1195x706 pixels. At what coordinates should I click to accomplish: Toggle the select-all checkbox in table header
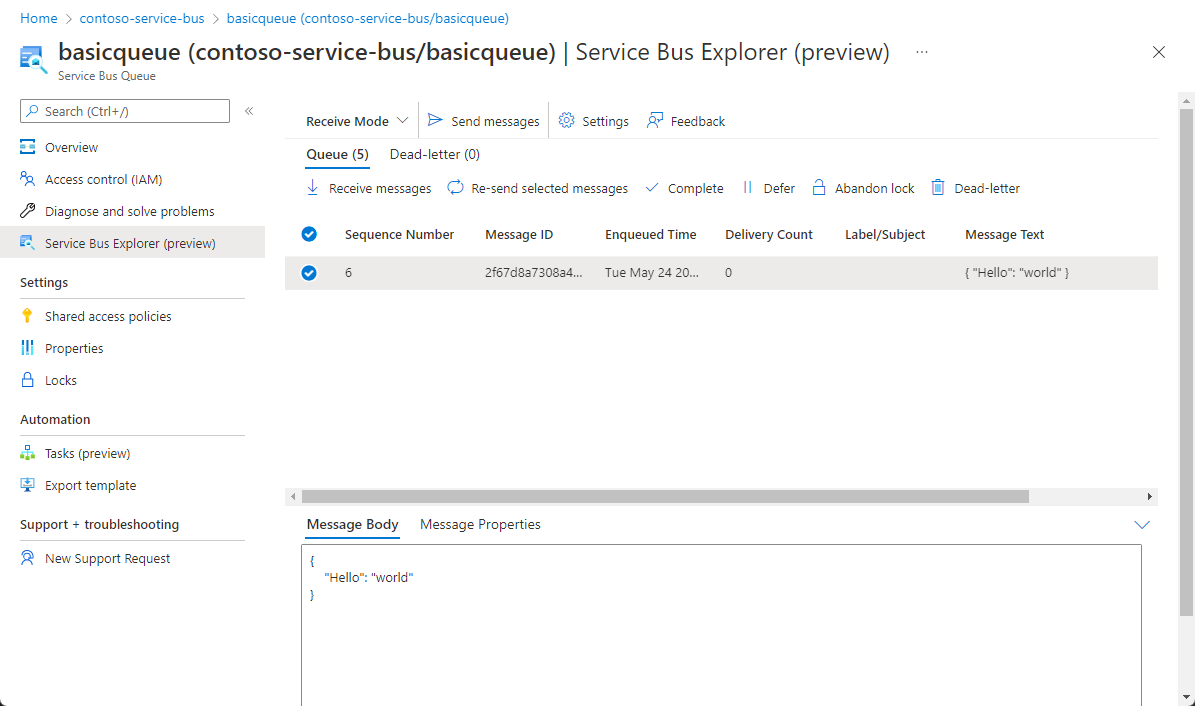pos(309,234)
